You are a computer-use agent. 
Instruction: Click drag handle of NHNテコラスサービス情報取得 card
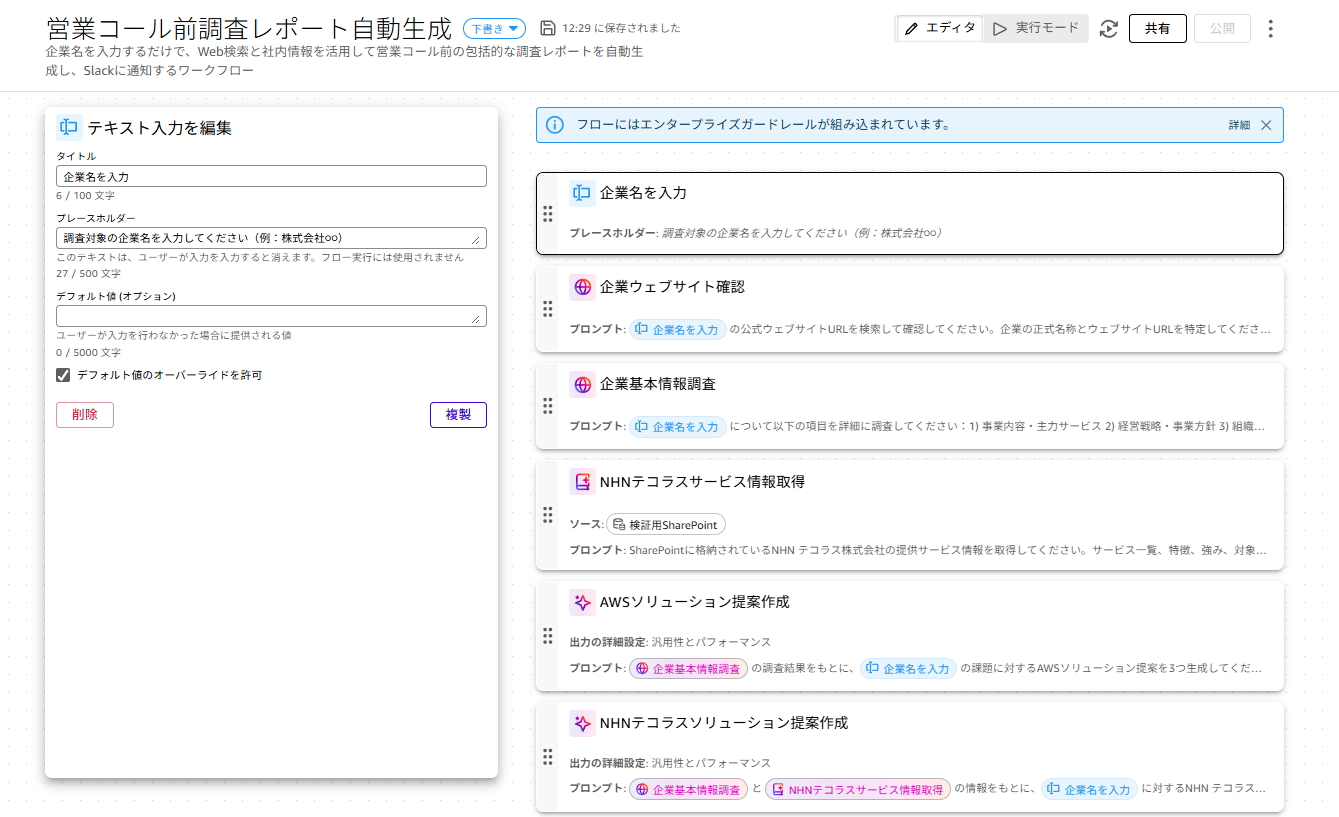[x=547, y=515]
